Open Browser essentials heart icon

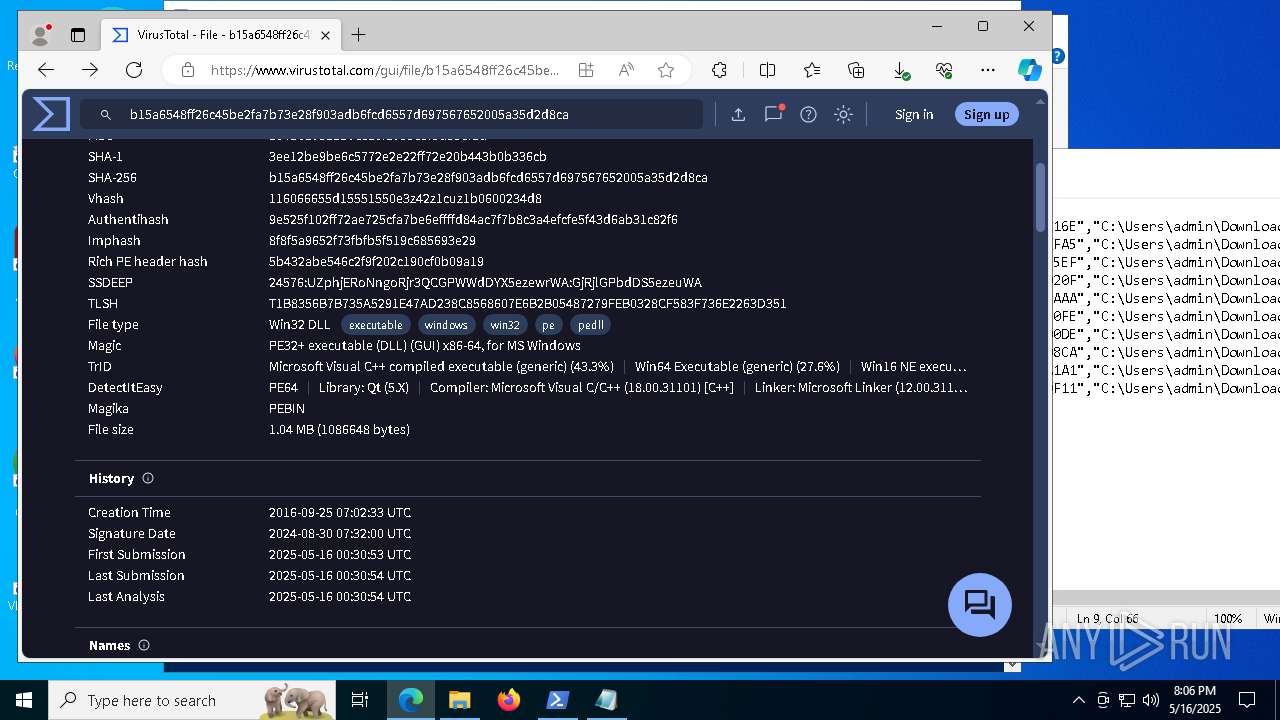pos(944,70)
